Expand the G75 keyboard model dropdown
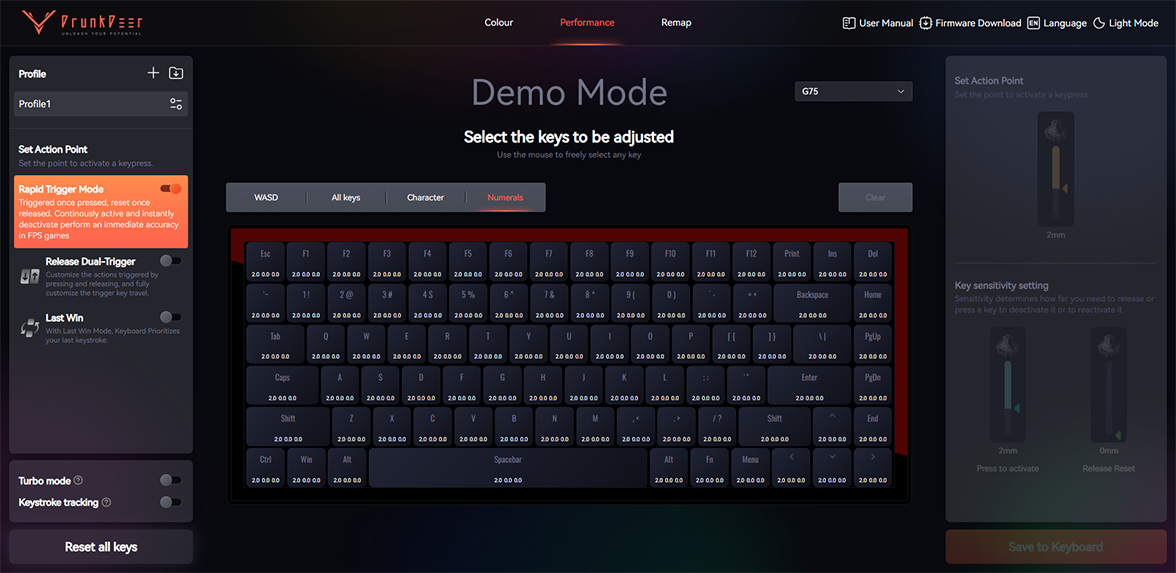The image size is (1176, 573). (x=853, y=91)
